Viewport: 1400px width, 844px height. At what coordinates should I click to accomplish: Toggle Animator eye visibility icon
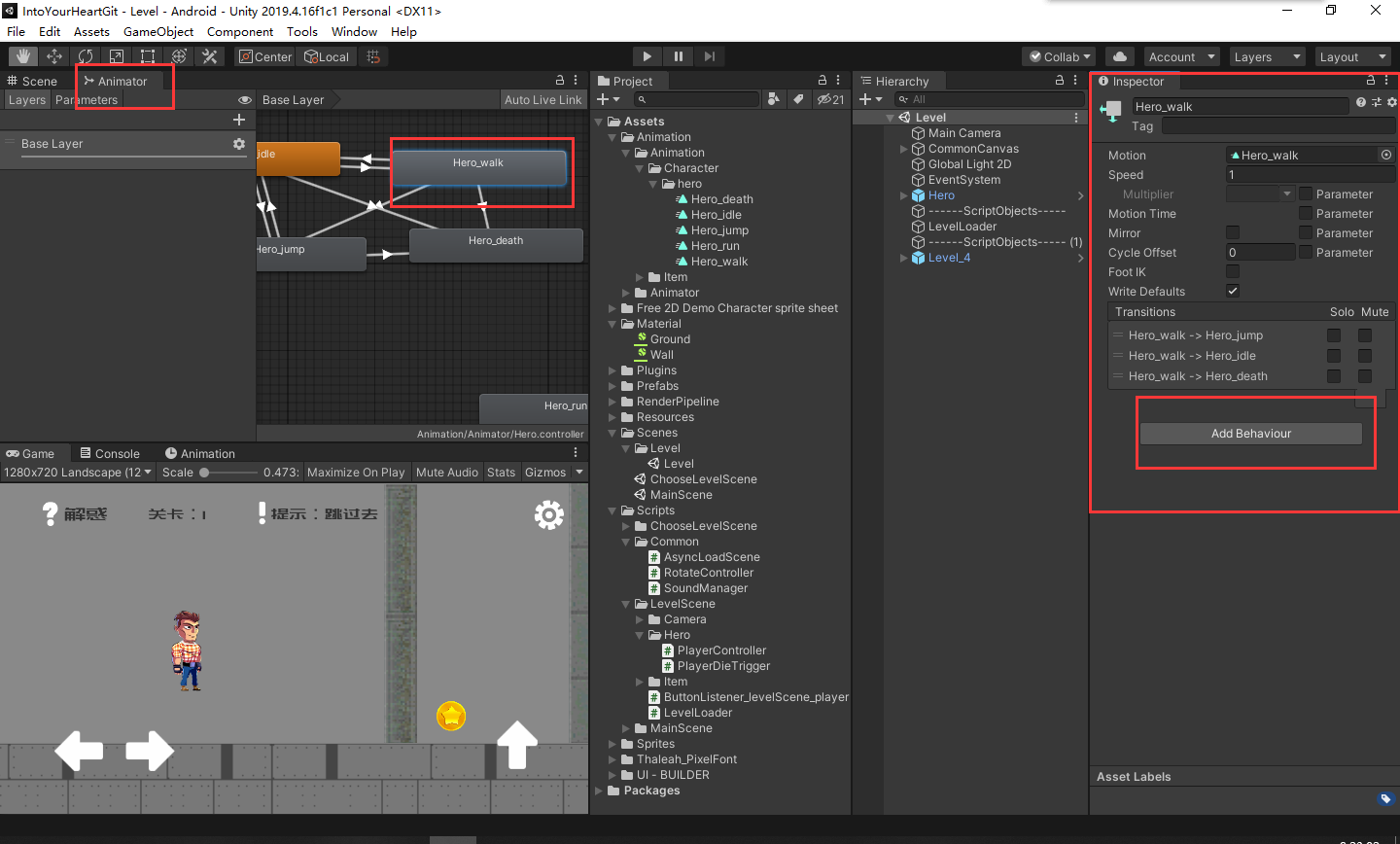click(x=245, y=100)
